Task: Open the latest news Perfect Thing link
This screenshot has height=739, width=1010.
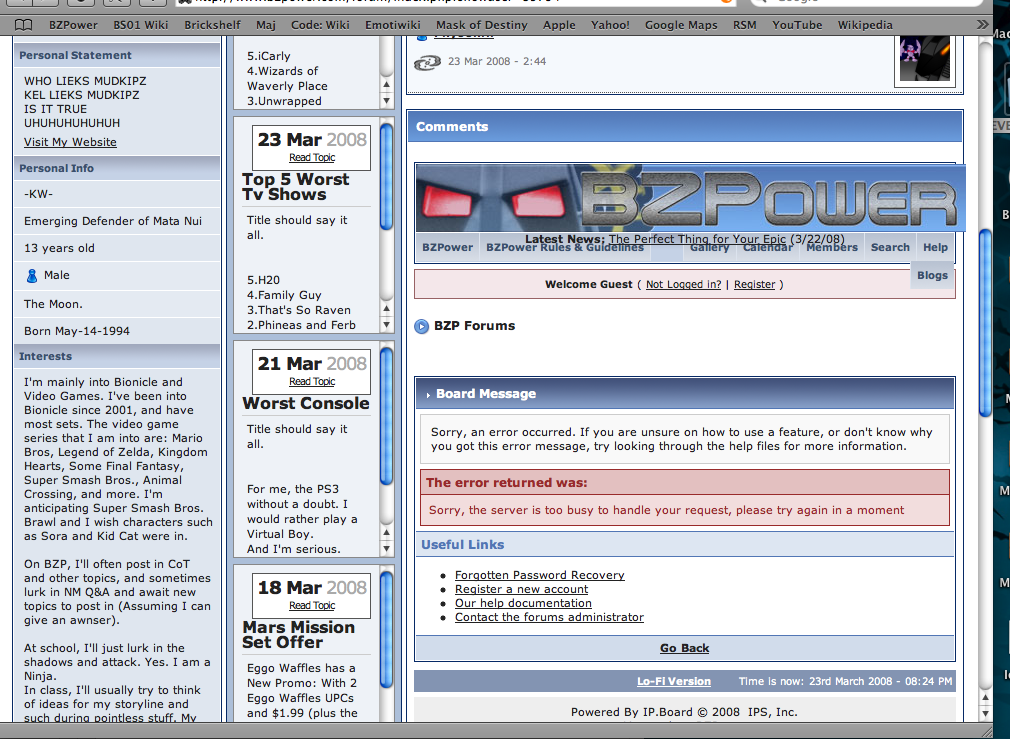Action: pos(697,239)
